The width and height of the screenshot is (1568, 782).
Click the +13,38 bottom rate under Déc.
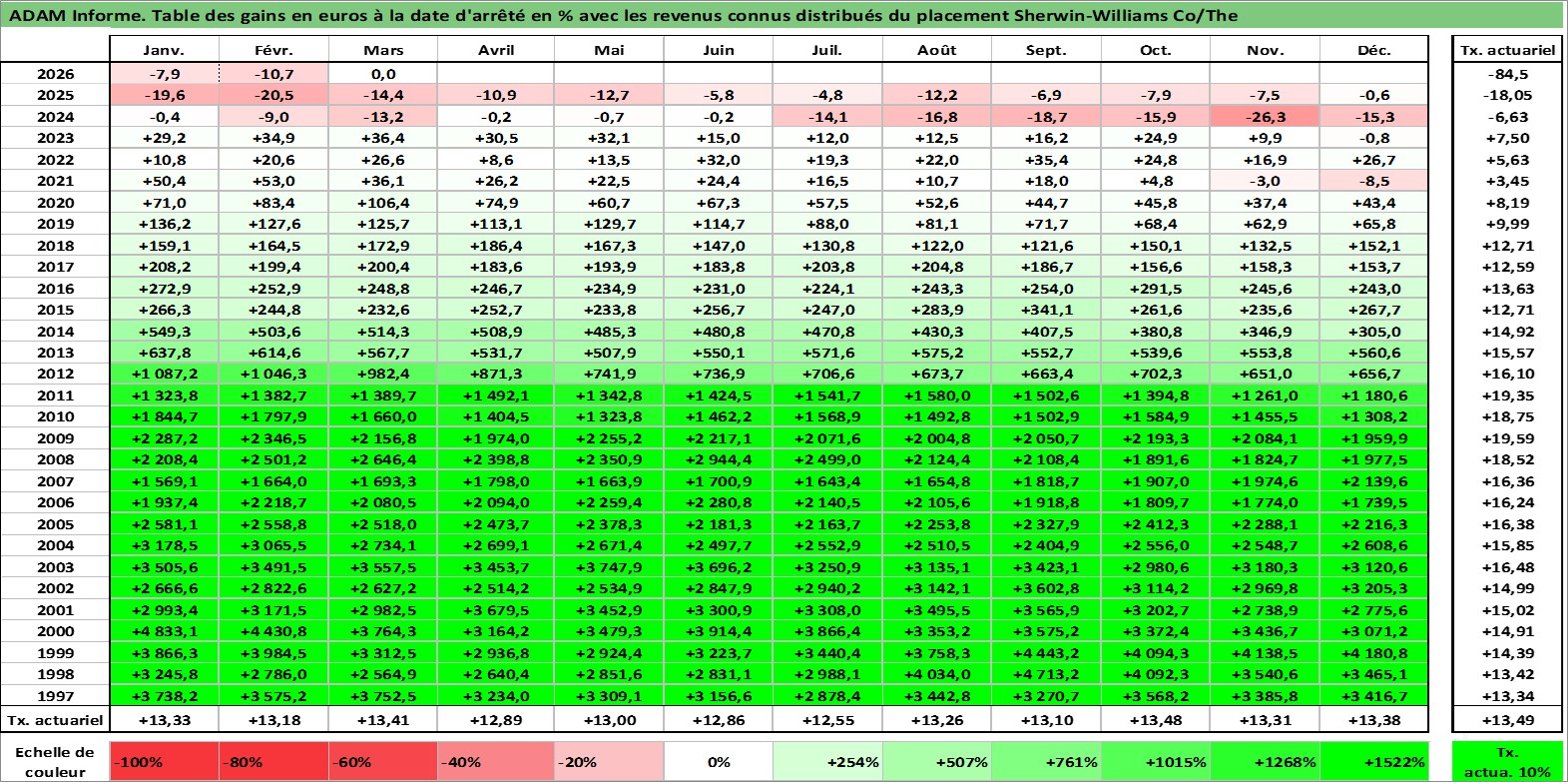1373,720
